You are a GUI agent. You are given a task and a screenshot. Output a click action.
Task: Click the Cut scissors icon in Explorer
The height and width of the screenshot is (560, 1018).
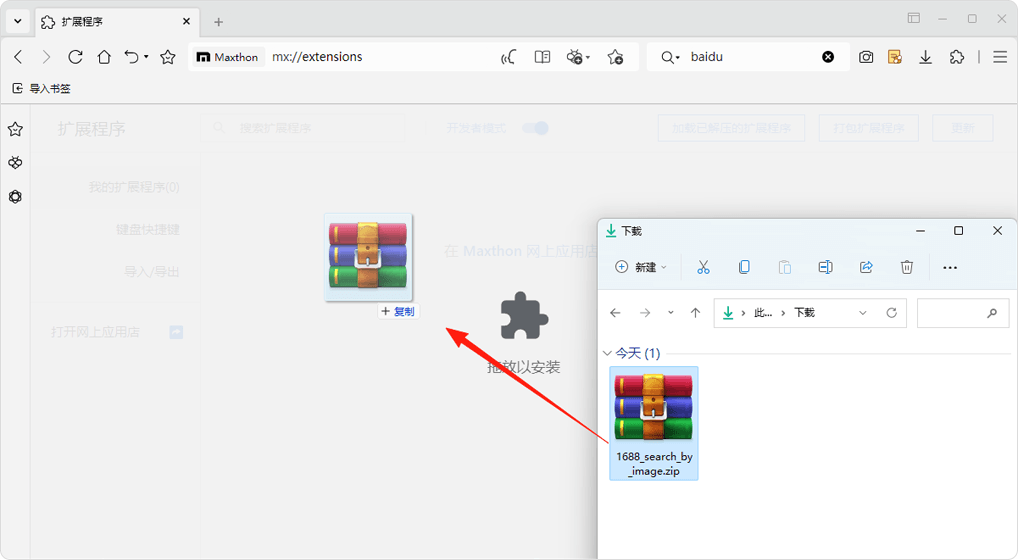tap(703, 267)
